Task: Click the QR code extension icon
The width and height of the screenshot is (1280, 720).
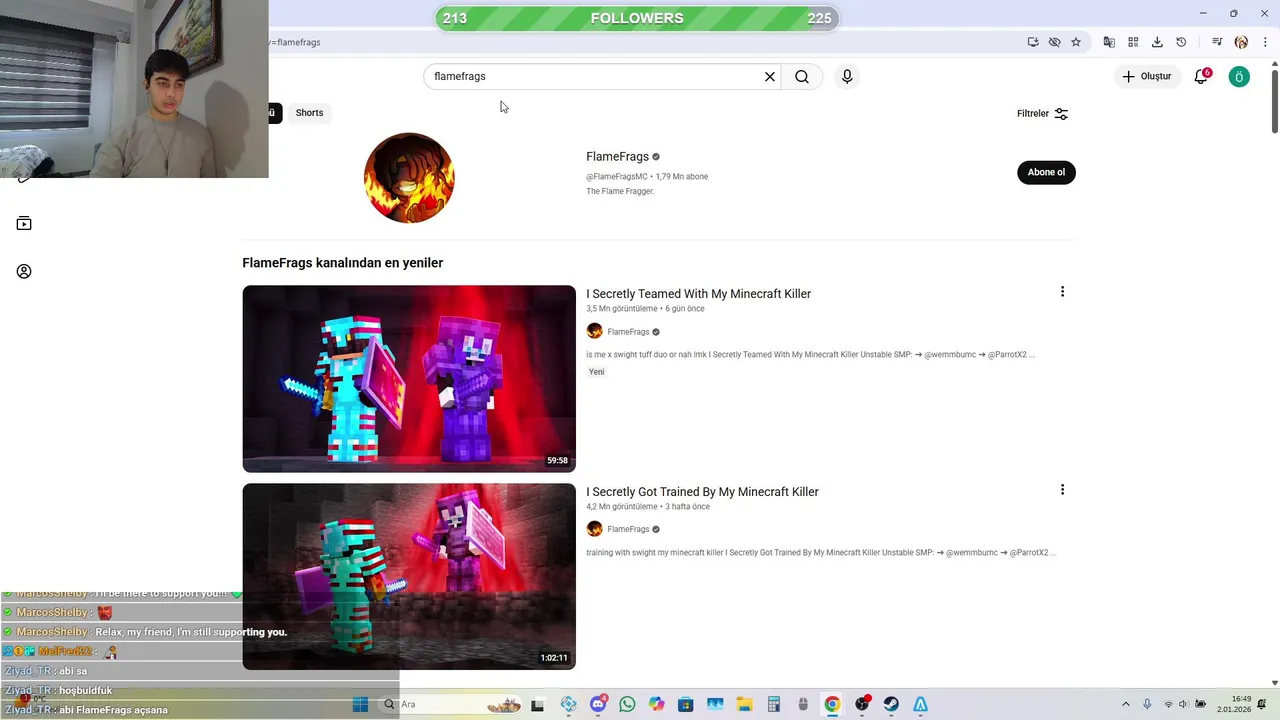Action: tap(1133, 42)
